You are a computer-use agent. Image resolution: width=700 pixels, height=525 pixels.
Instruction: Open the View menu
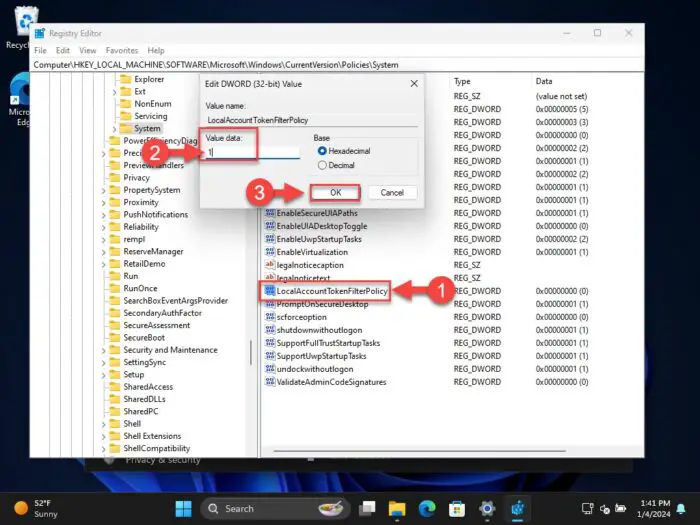click(88, 50)
